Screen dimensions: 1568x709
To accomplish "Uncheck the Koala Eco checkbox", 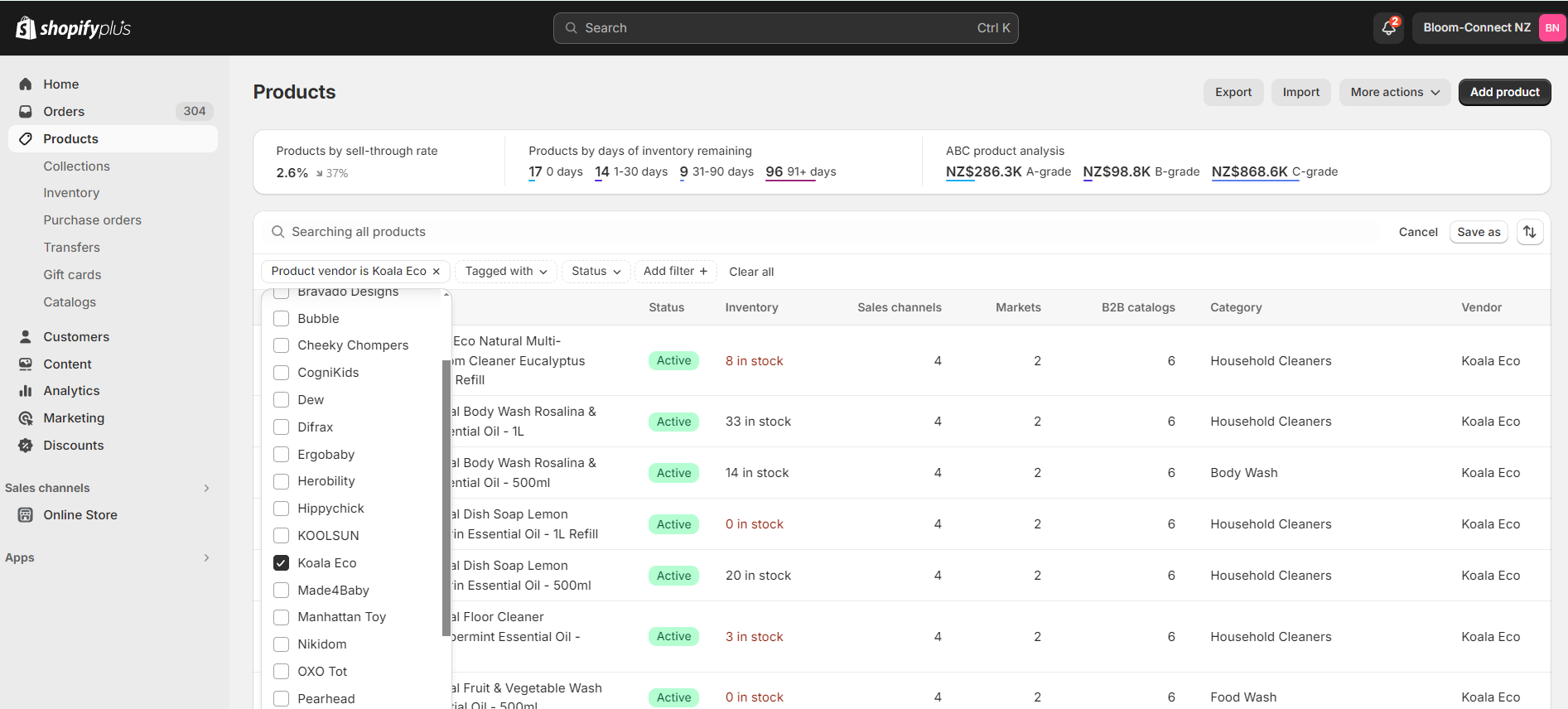I will click(282, 563).
